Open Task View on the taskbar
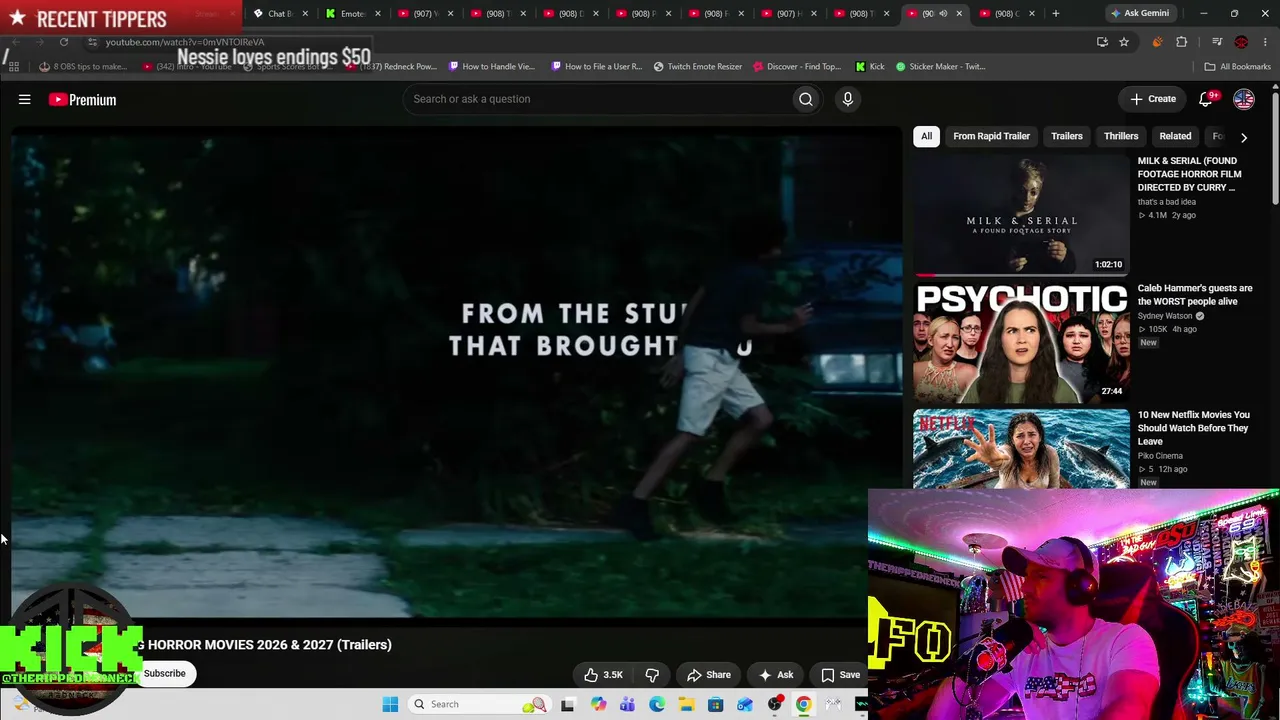Screen dimensions: 1280x720 tap(568, 704)
